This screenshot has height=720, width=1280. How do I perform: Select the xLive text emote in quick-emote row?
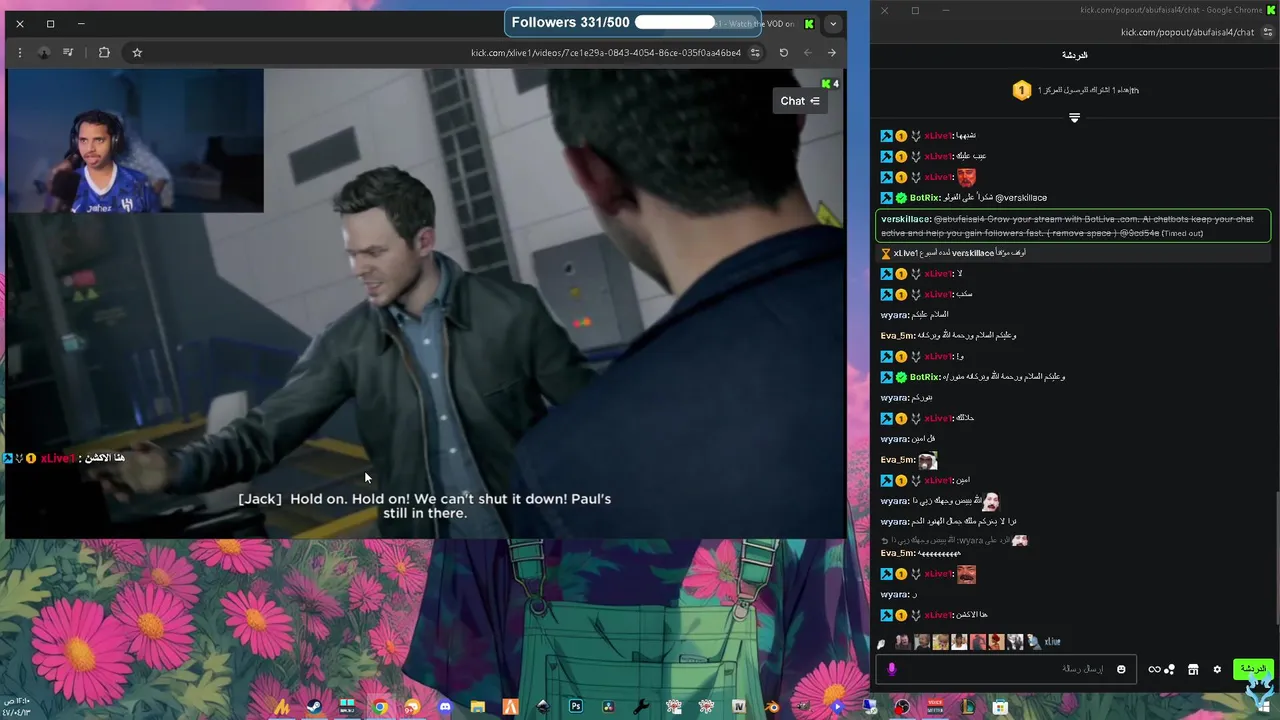1052,642
